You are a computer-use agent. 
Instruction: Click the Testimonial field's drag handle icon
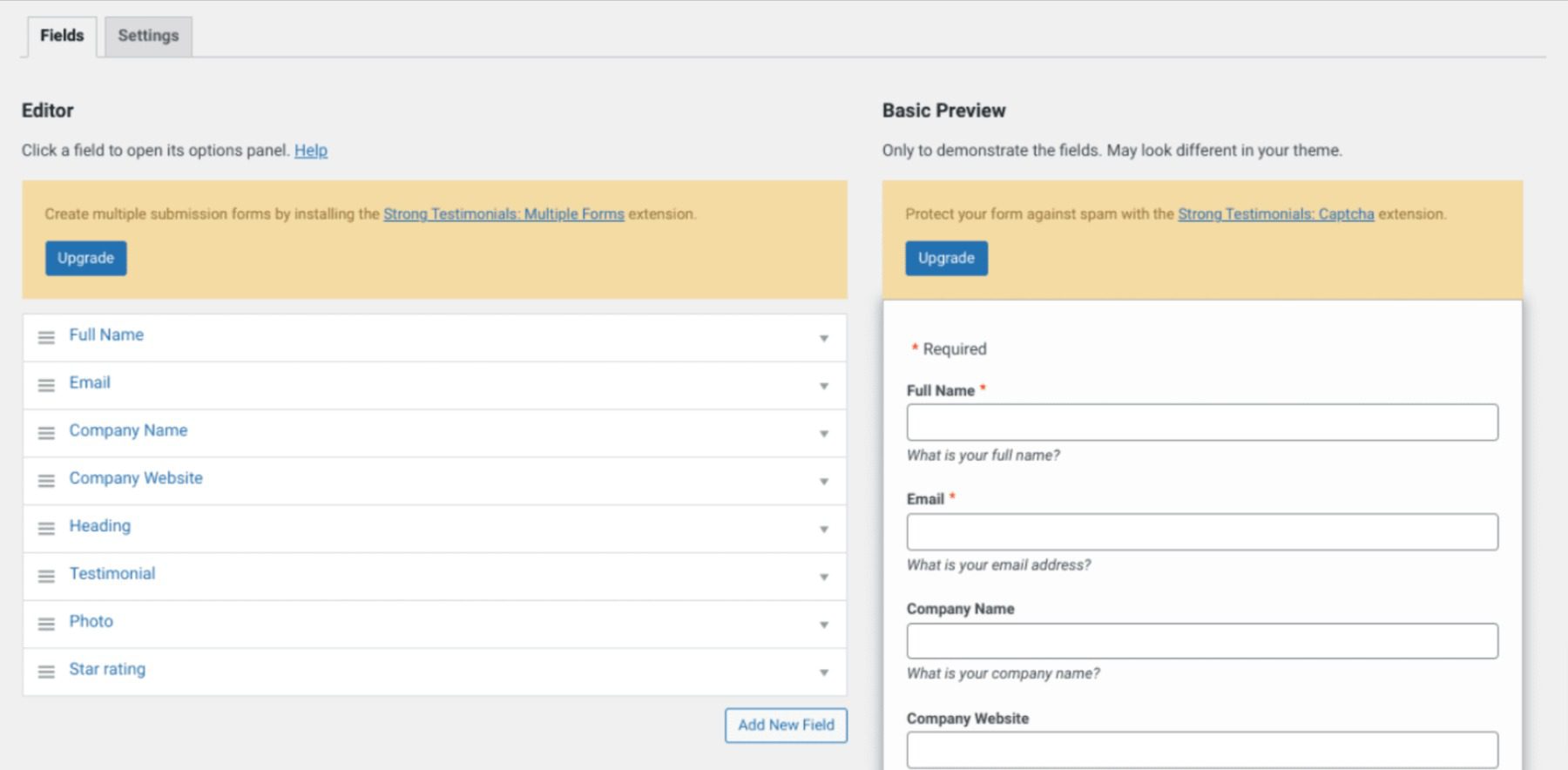pos(46,577)
